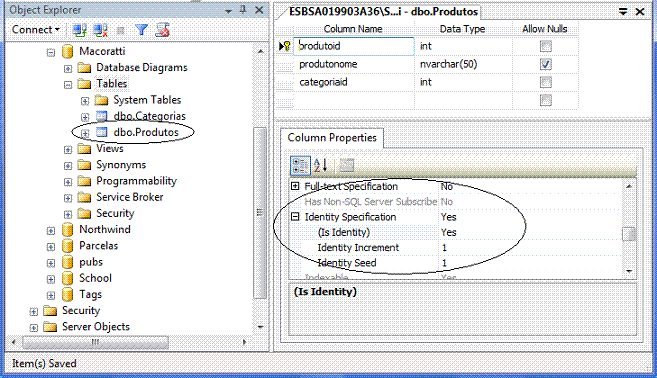Collapse the Identity Specification property
Viewport: 657px width, 378px height.
pos(295,217)
